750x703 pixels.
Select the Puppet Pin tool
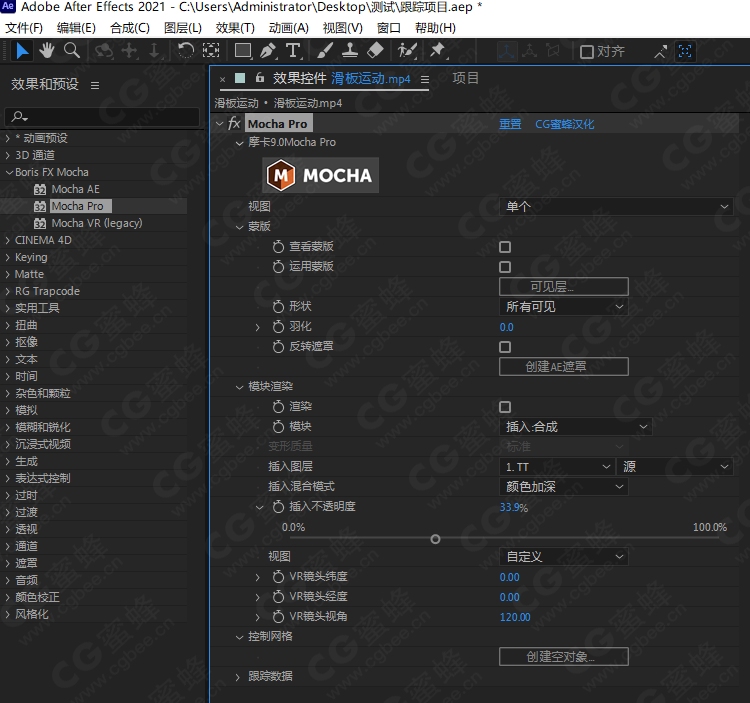click(x=438, y=51)
